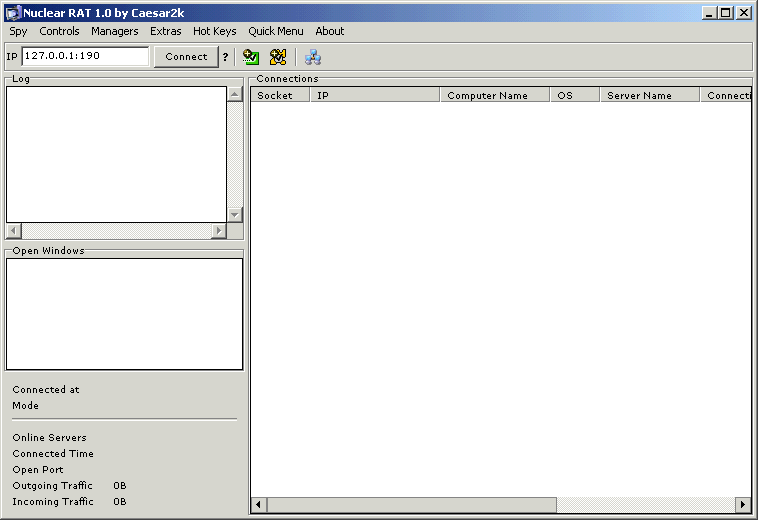
Task: Sort connections by Computer Name column
Action: [494, 95]
